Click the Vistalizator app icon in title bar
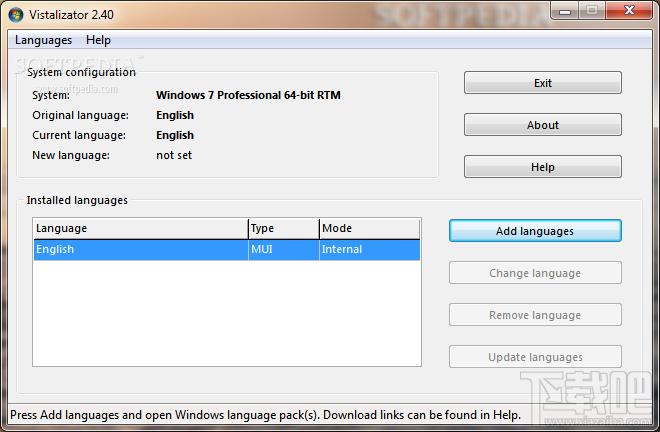660x432 pixels. click(x=16, y=15)
